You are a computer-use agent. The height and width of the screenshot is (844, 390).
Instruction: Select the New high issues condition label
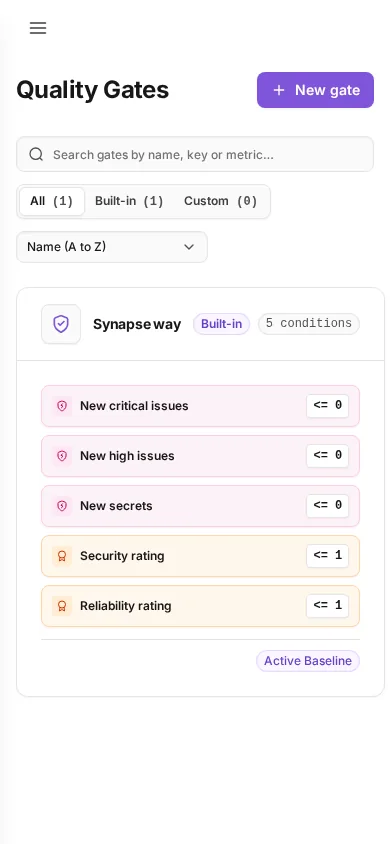click(127, 456)
